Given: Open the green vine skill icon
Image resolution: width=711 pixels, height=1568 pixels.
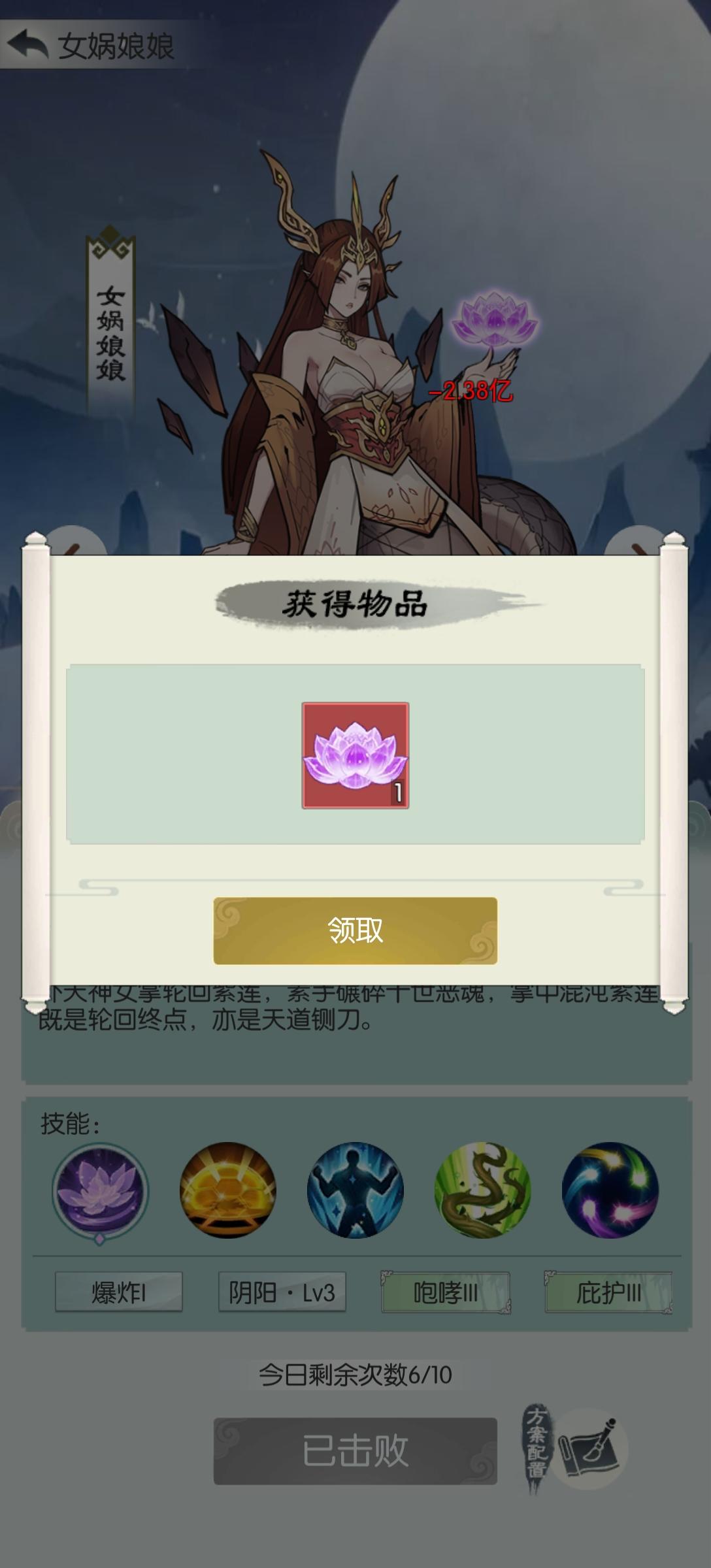Looking at the screenshot, I should click(x=482, y=1190).
